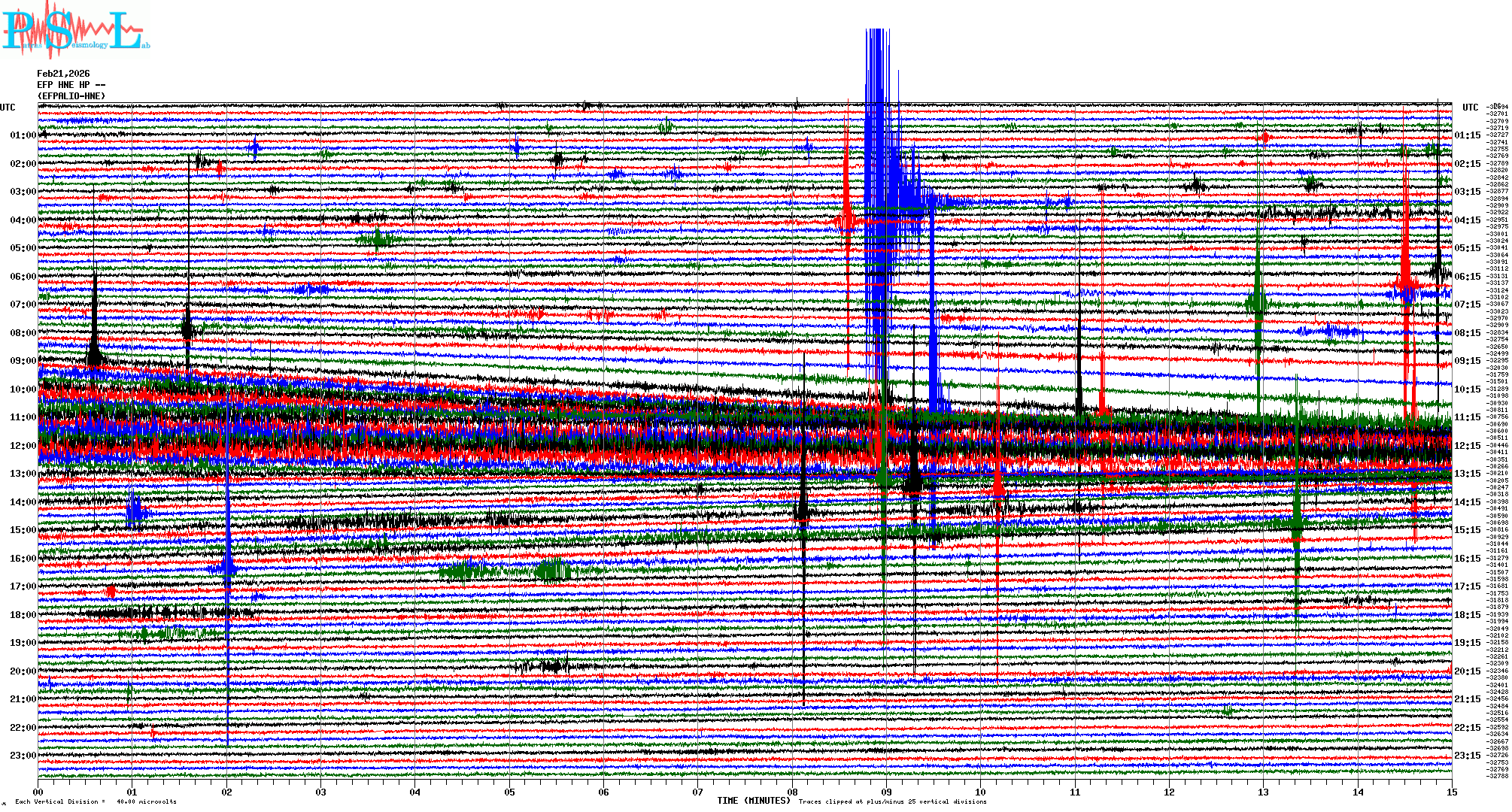Click the Feb21,2026 date label
The image size is (1512, 812).
pos(63,74)
